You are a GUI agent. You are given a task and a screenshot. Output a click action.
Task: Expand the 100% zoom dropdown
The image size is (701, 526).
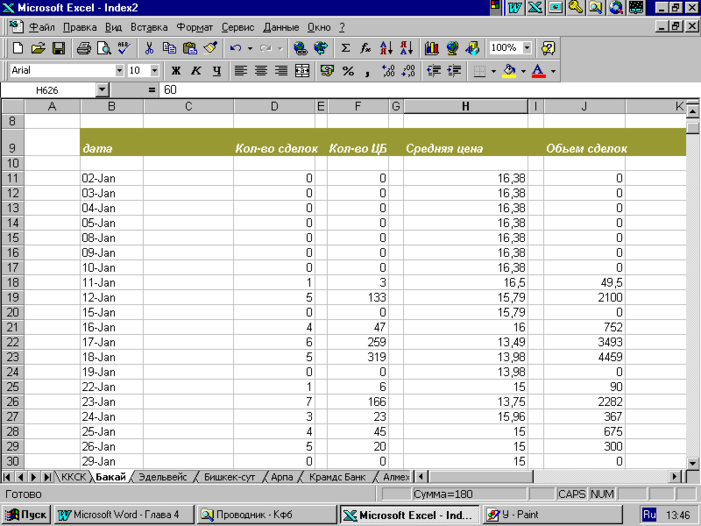point(527,48)
